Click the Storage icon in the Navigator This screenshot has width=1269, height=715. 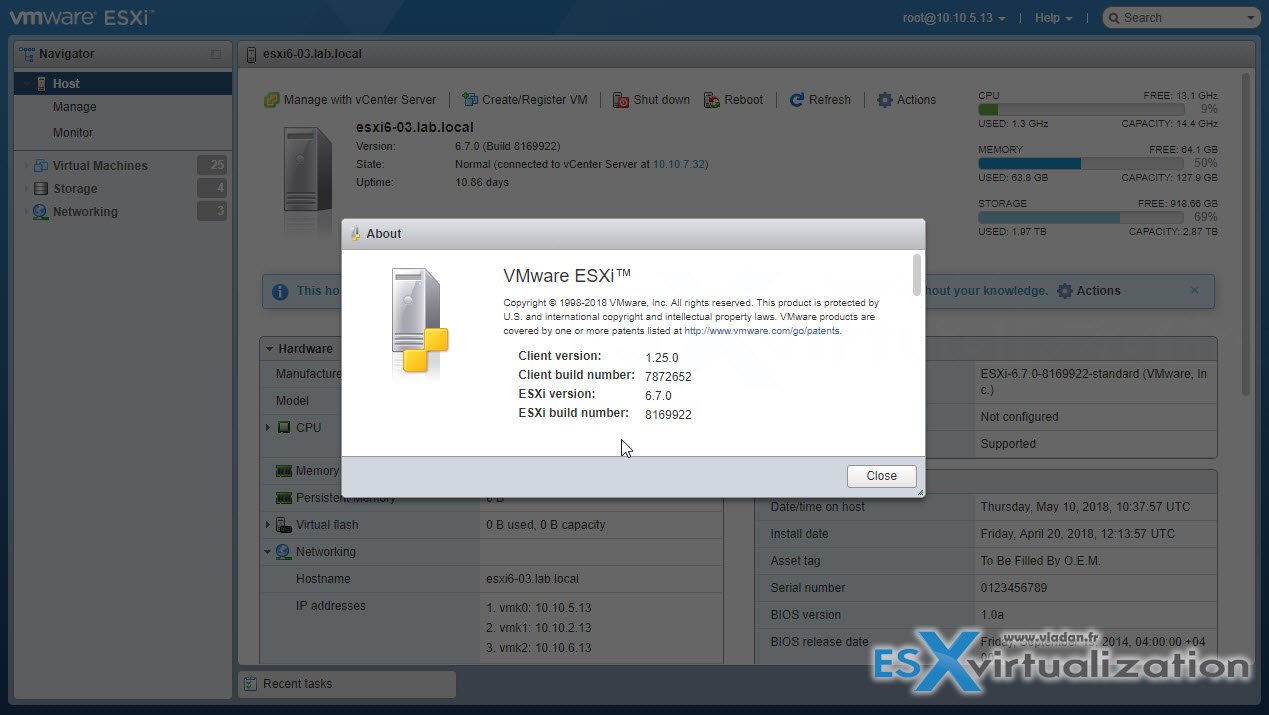tap(41, 189)
